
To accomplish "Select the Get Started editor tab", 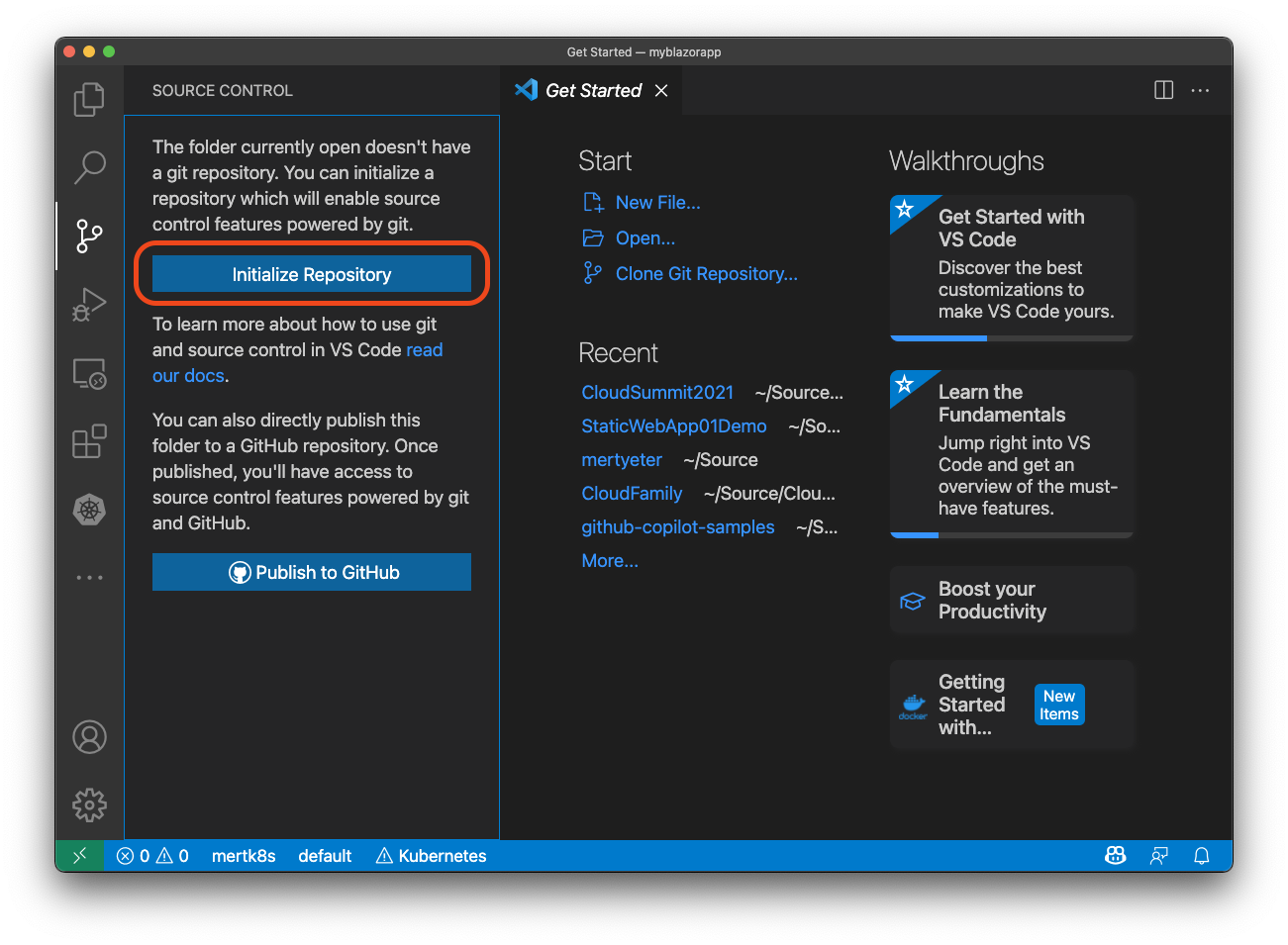I will pyautogui.click(x=592, y=90).
